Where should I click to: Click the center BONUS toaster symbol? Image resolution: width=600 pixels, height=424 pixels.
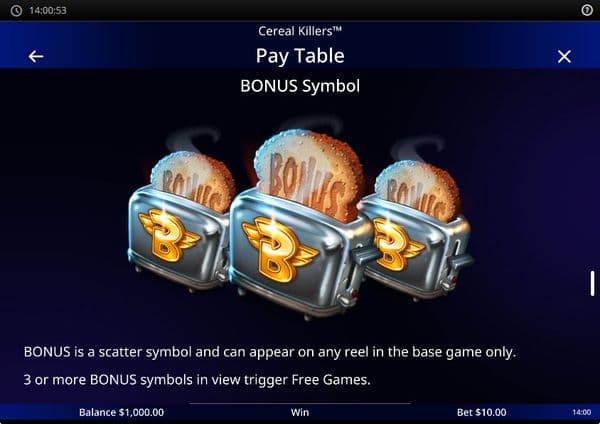300,226
